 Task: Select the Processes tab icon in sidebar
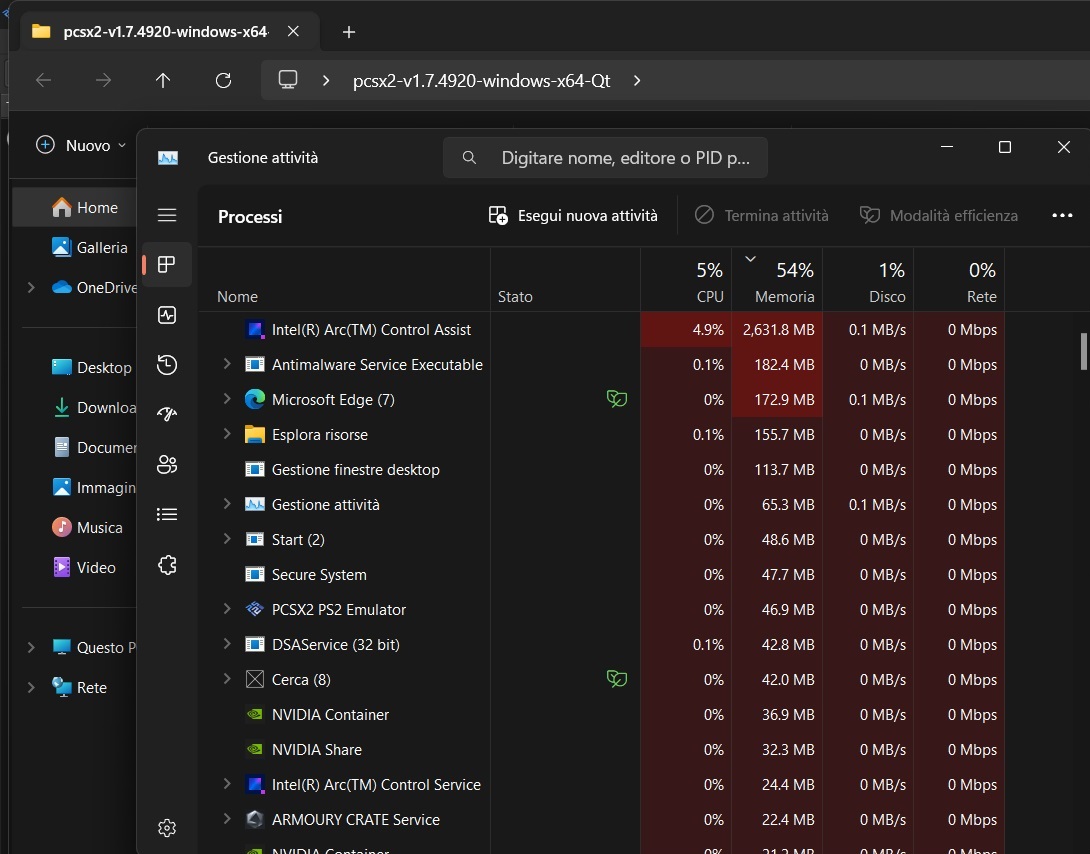pyautogui.click(x=167, y=265)
